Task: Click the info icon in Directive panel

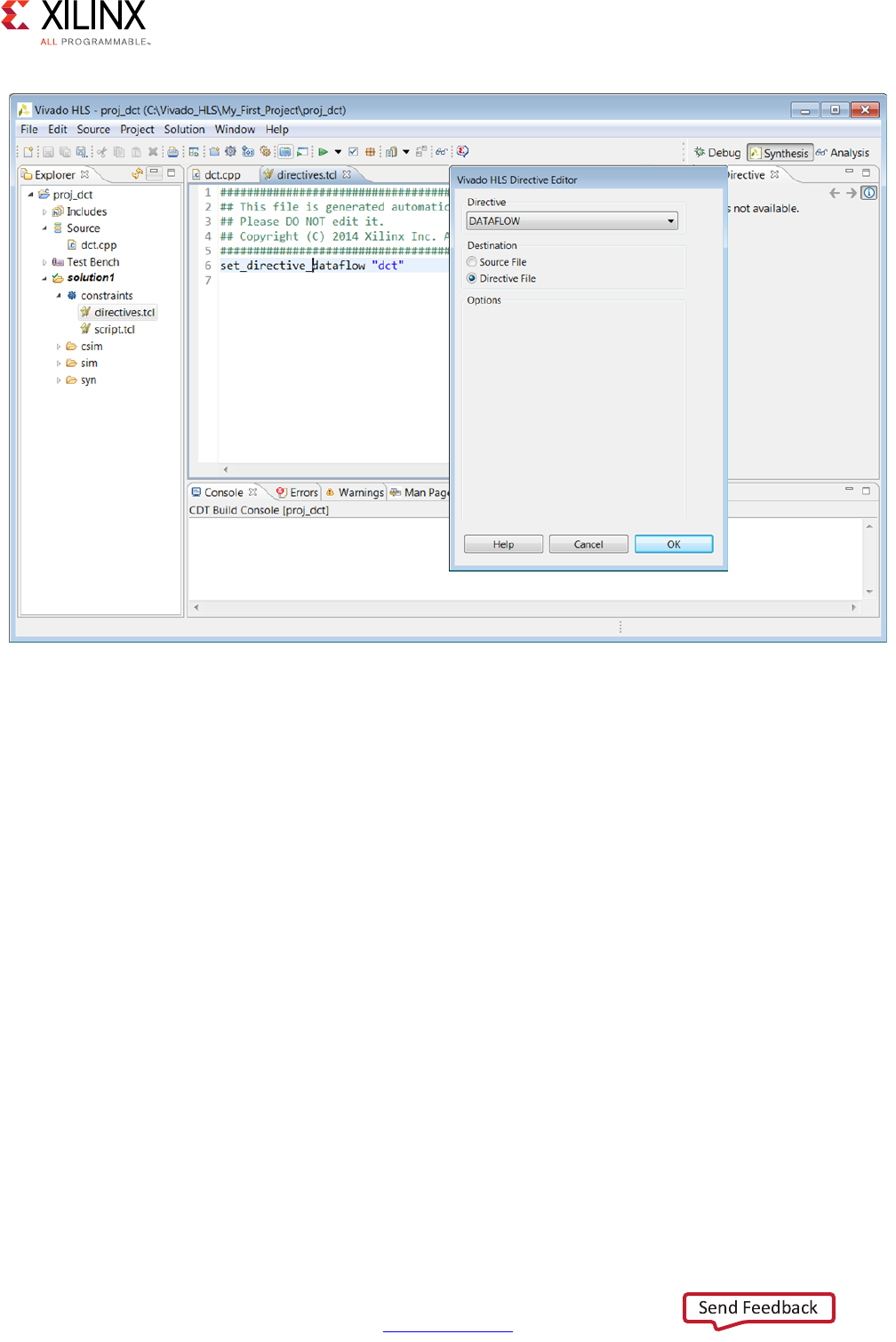Action: click(869, 193)
